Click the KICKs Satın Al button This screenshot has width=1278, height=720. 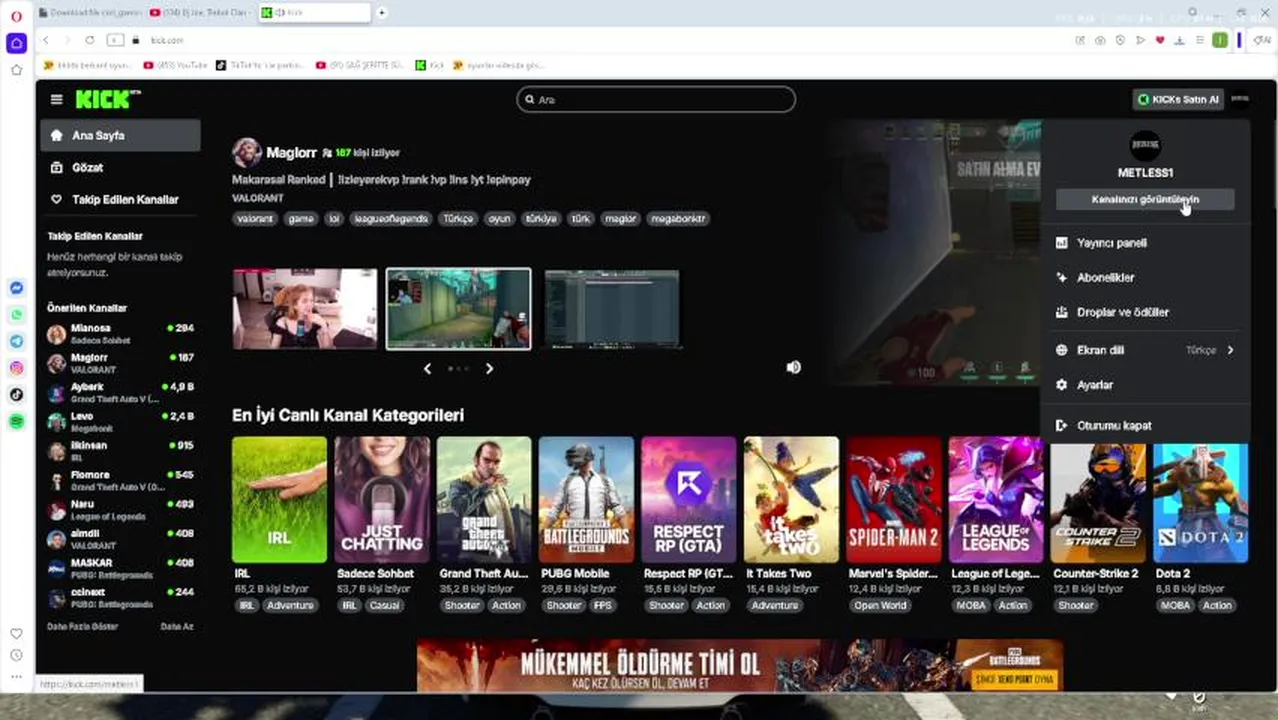click(1178, 99)
